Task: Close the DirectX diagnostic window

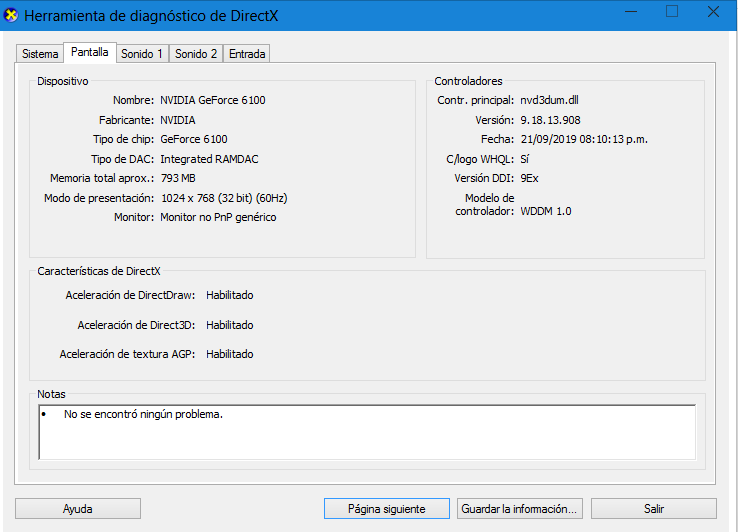Action: click(x=714, y=12)
